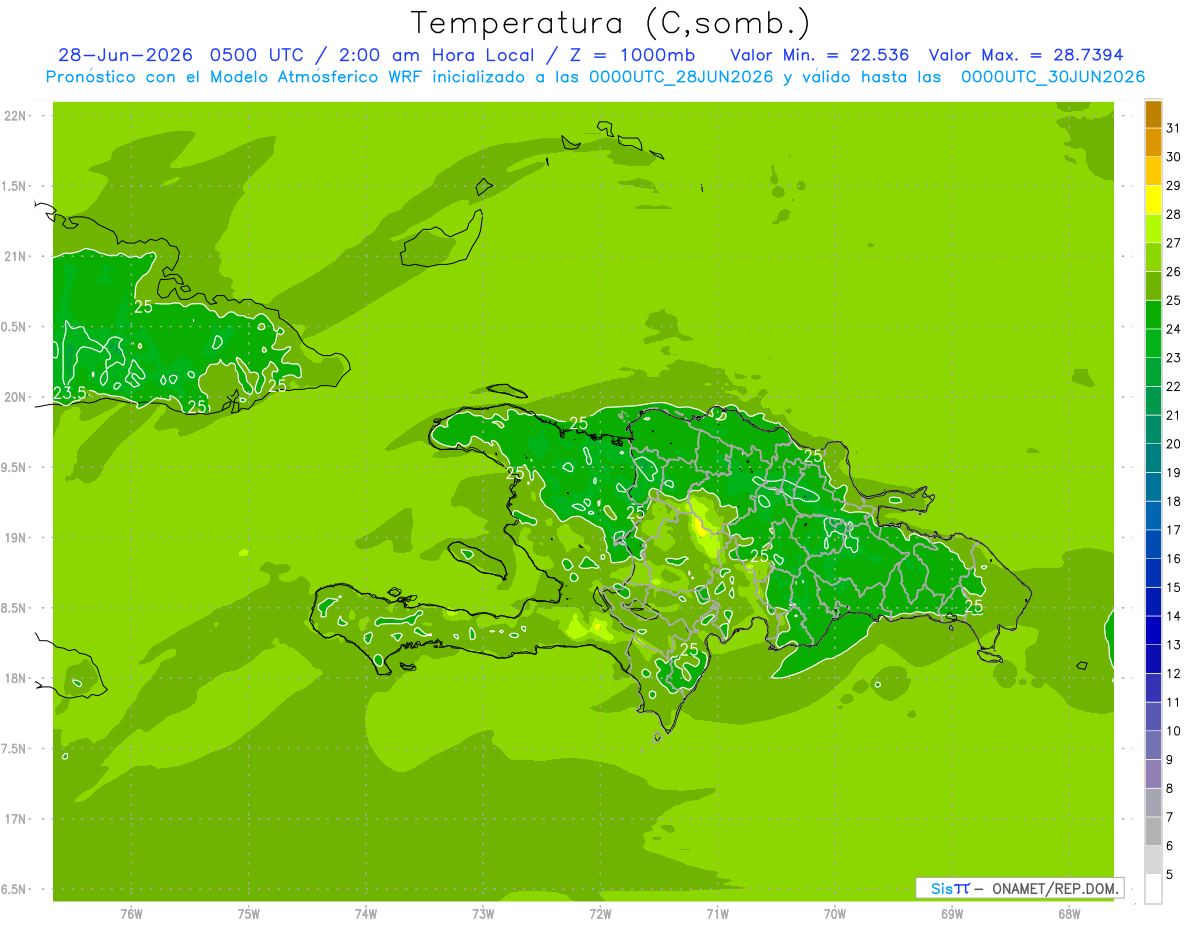The width and height of the screenshot is (1200, 927).
Task: Select the "Z = 1000mb" level text
Action: pyautogui.click(x=631, y=55)
